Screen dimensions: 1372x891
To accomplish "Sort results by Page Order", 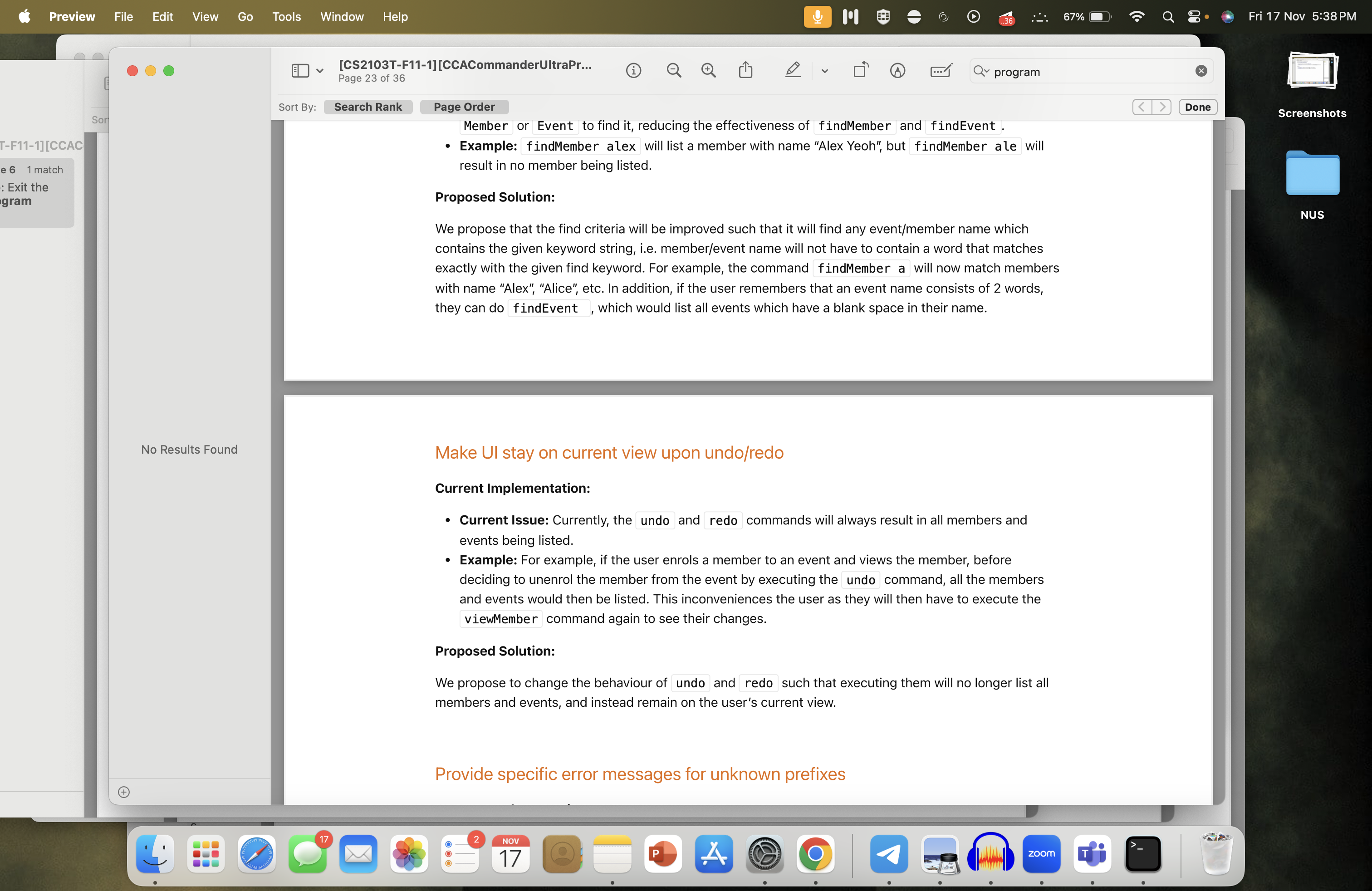I will click(464, 107).
